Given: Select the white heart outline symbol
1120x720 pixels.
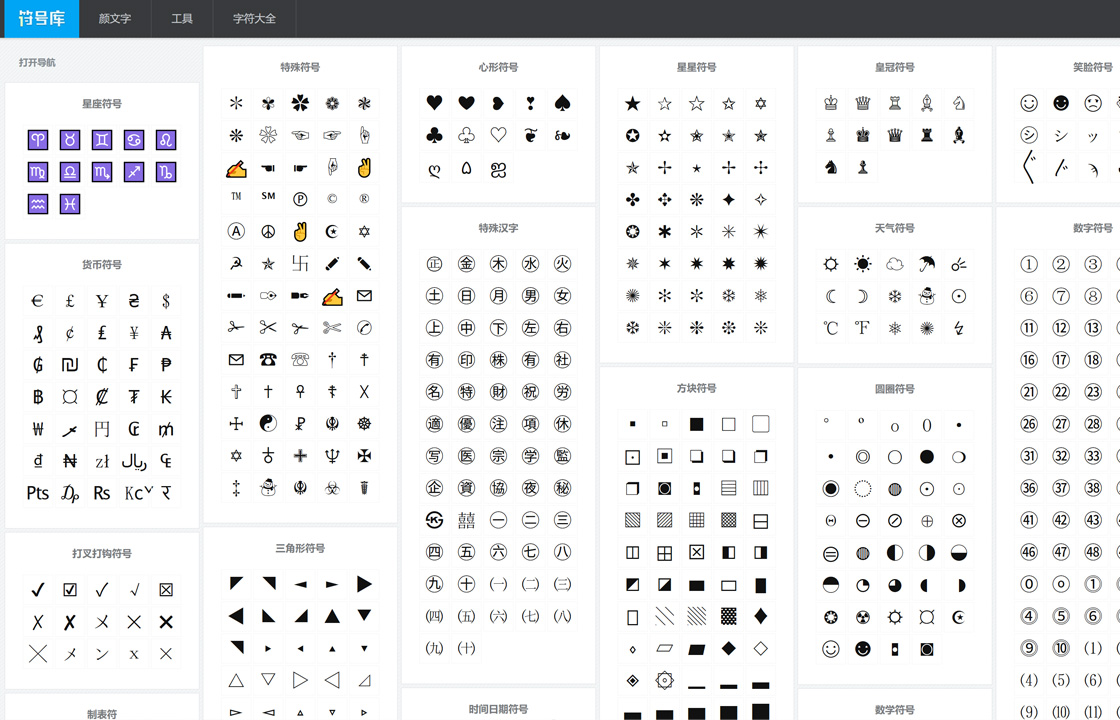Looking at the screenshot, I should click(499, 136).
